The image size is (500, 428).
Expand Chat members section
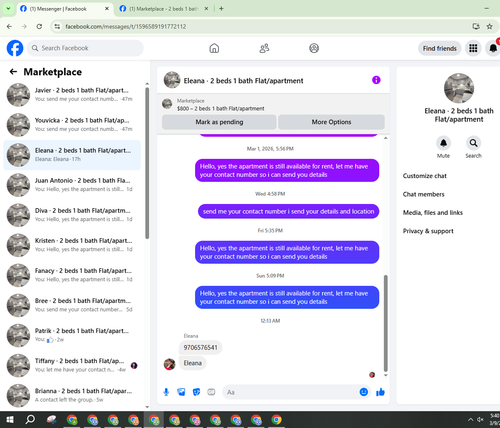pyautogui.click(x=423, y=194)
